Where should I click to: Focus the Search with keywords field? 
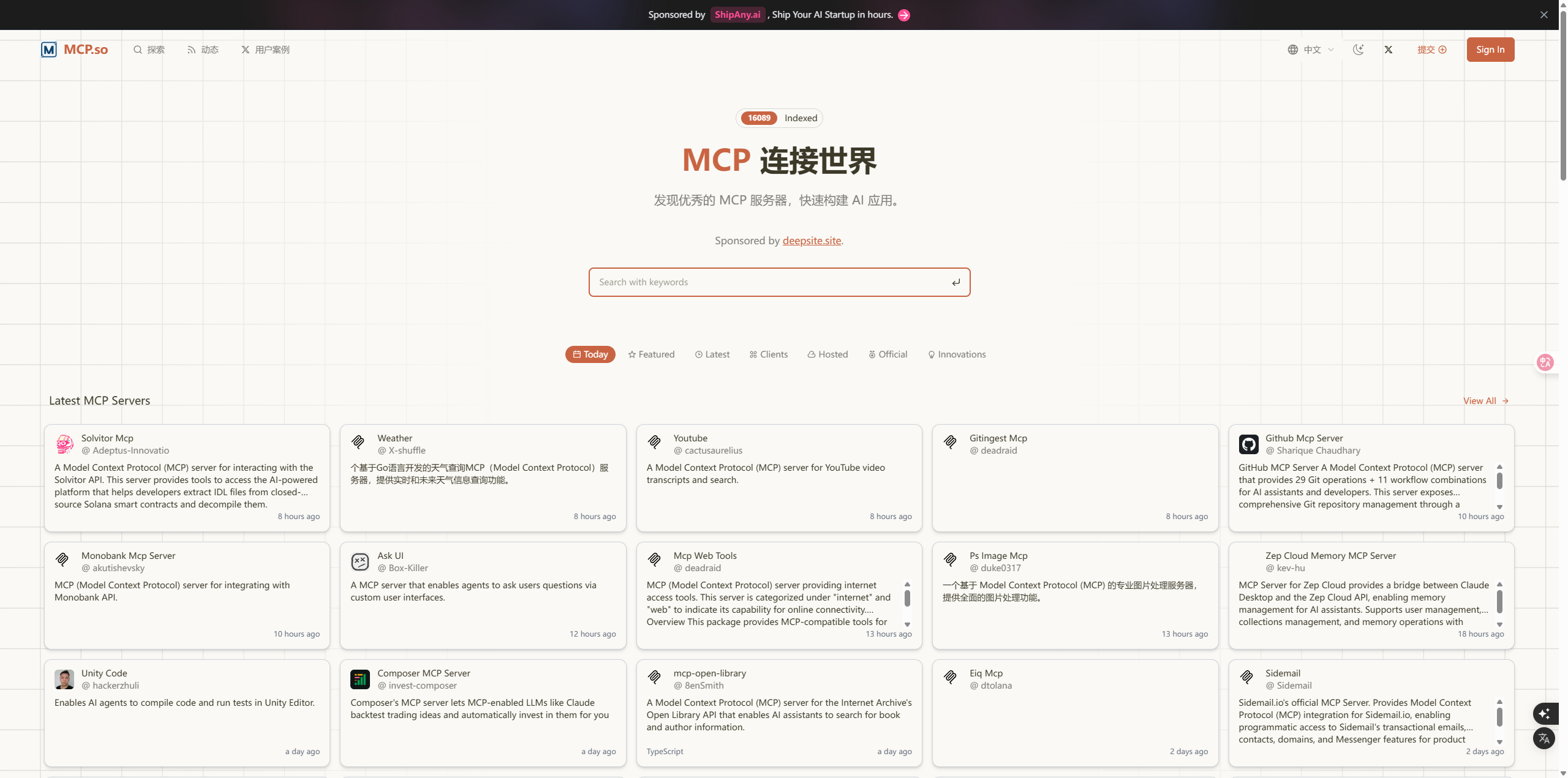[x=779, y=282]
